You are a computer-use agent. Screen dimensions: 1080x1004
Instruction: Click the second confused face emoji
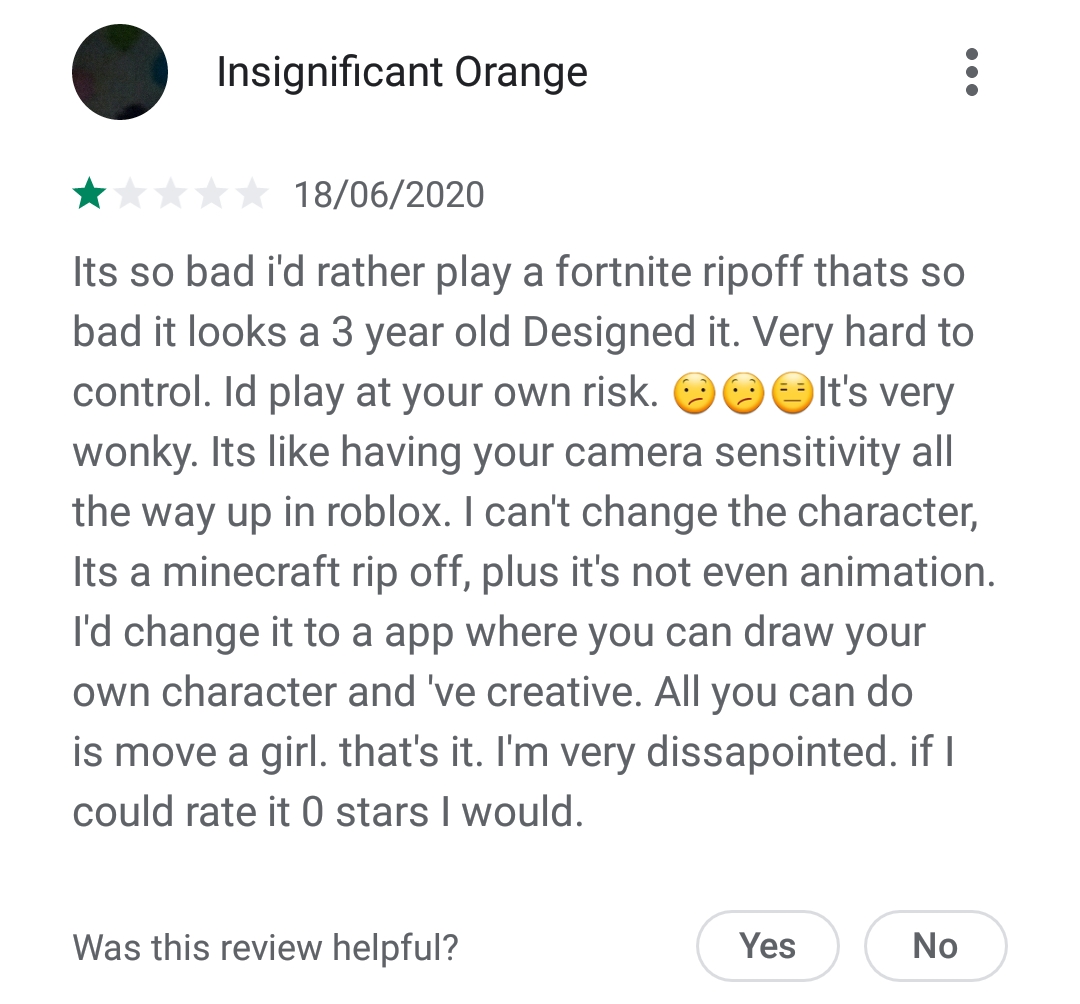pyautogui.click(x=744, y=394)
